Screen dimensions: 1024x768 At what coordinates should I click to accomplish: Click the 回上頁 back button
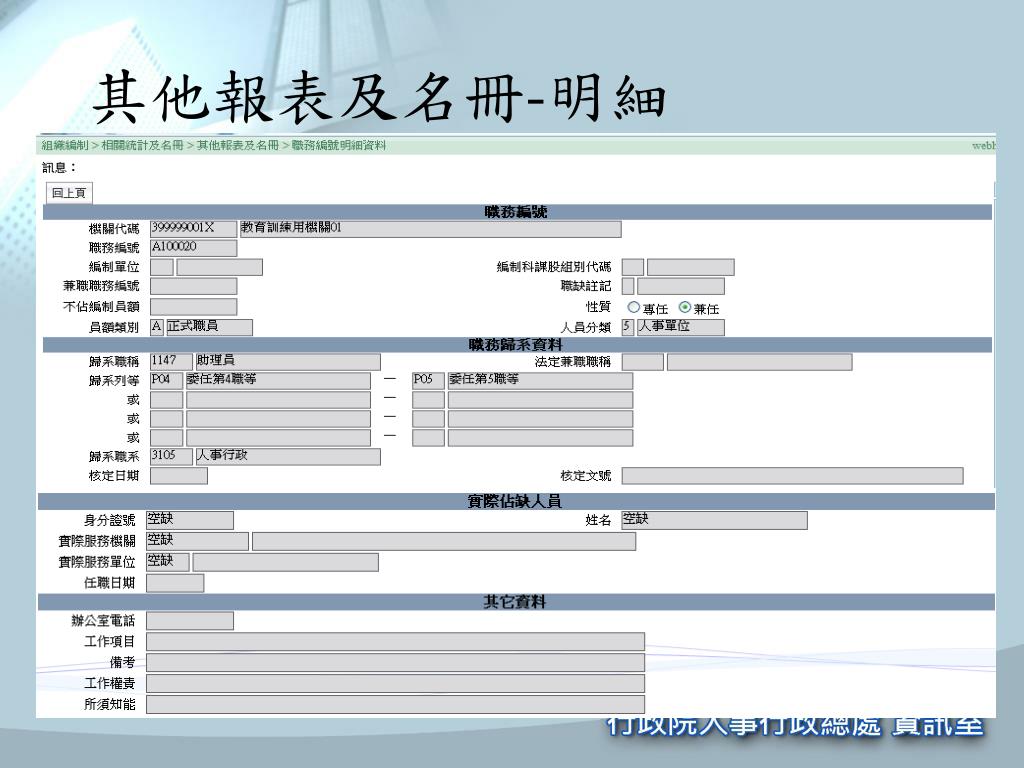69,193
